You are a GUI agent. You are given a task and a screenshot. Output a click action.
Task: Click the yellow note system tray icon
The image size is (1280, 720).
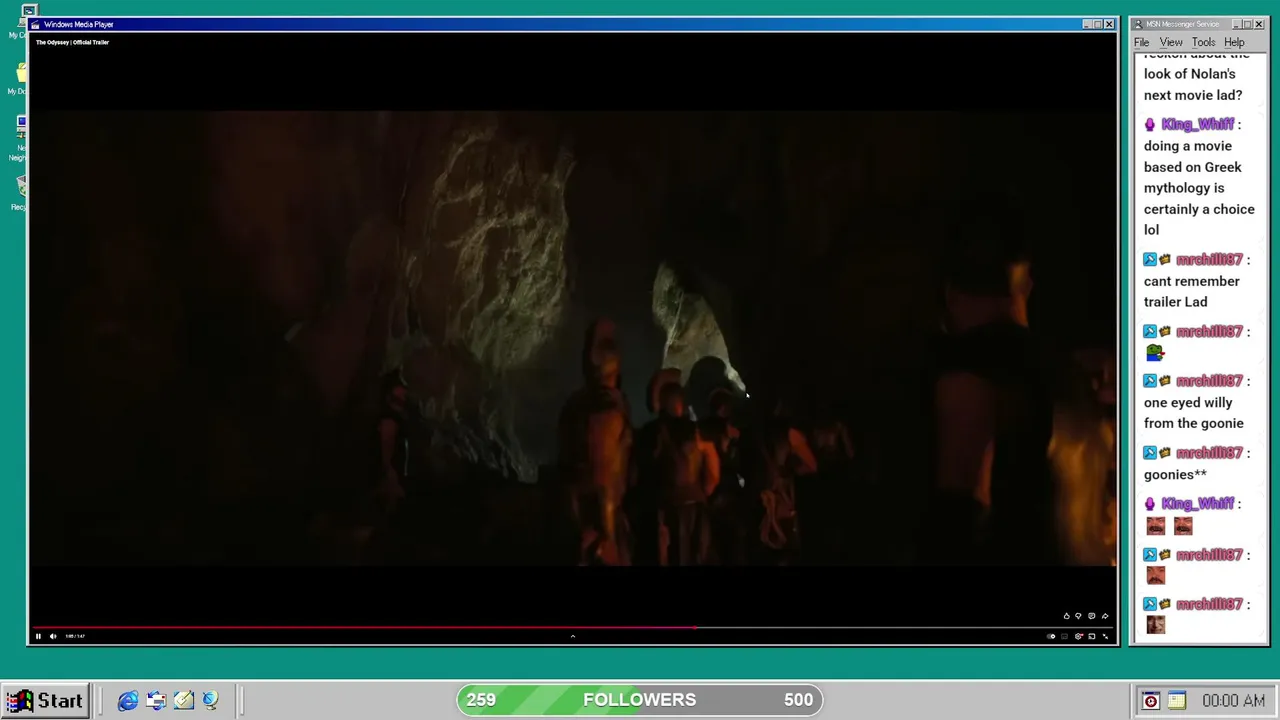point(1177,701)
